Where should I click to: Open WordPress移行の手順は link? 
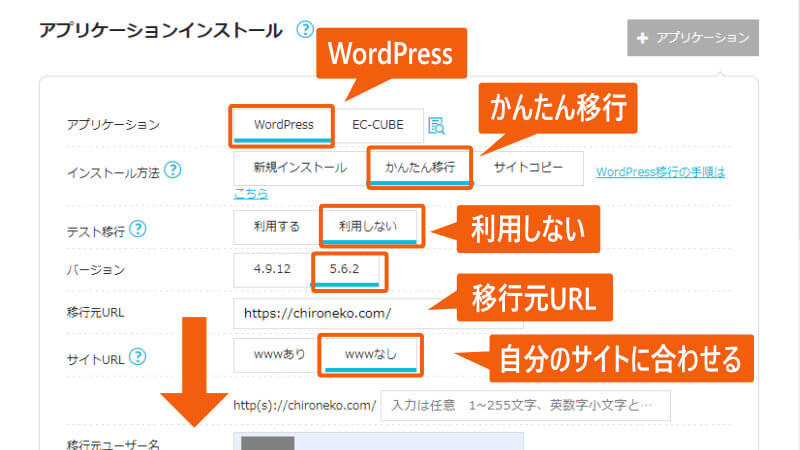click(x=661, y=172)
